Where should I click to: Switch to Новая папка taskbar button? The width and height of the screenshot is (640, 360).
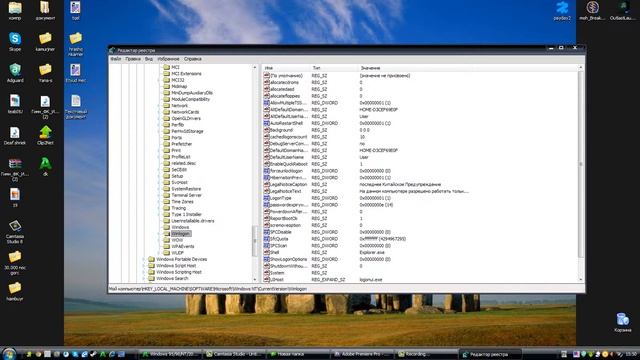click(x=298, y=354)
